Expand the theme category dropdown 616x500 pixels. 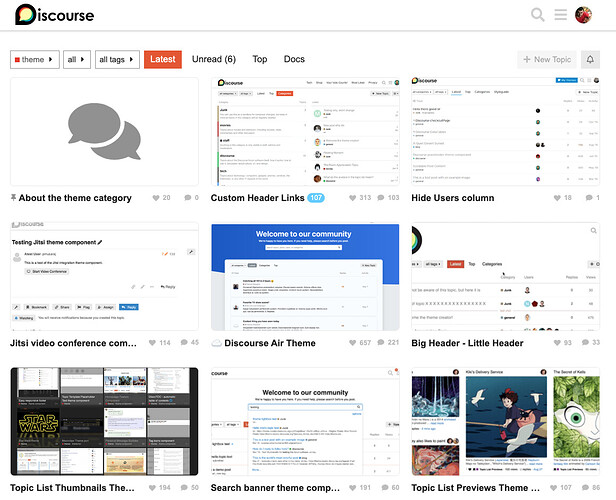click(35, 60)
